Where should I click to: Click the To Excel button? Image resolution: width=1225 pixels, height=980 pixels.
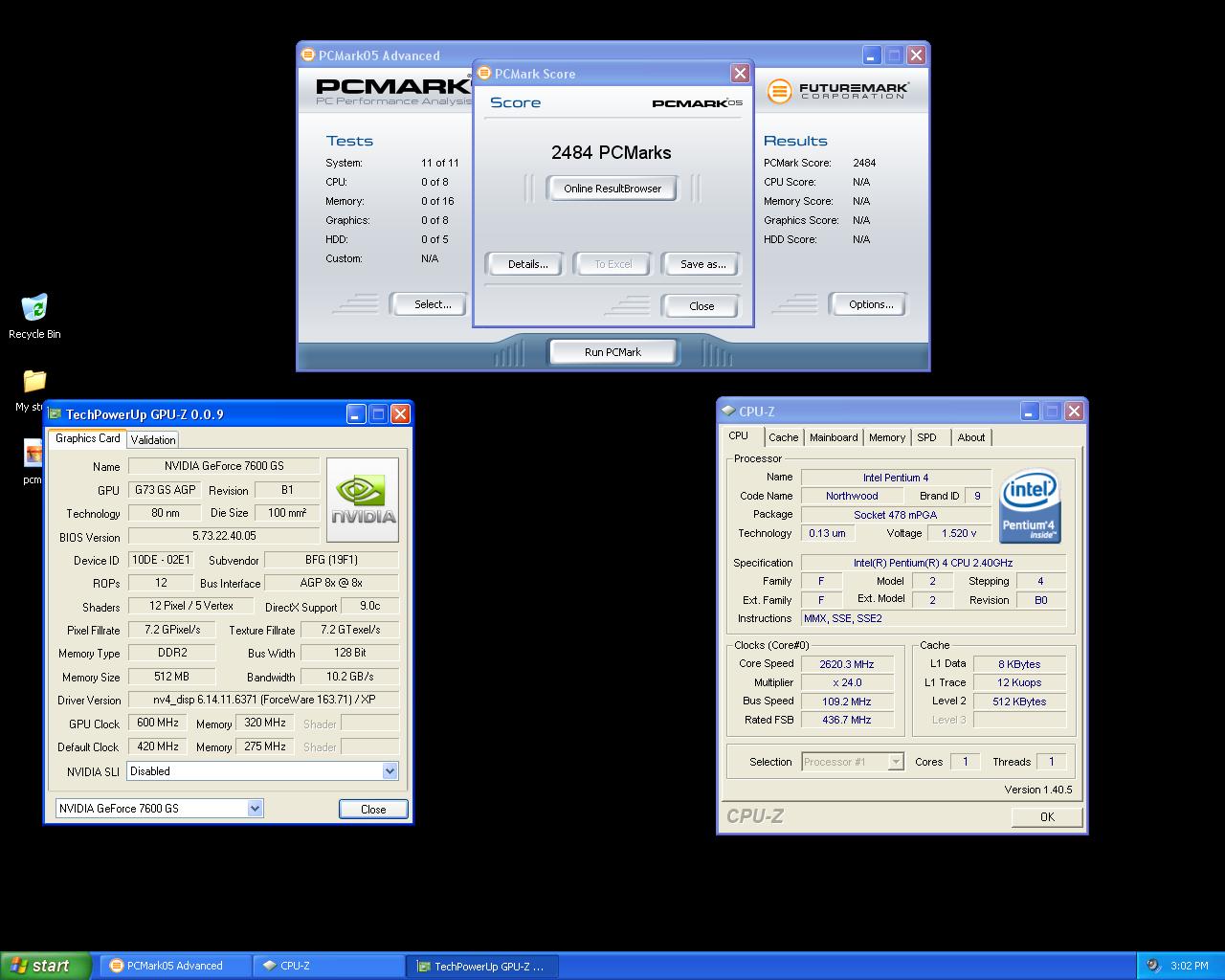click(613, 264)
